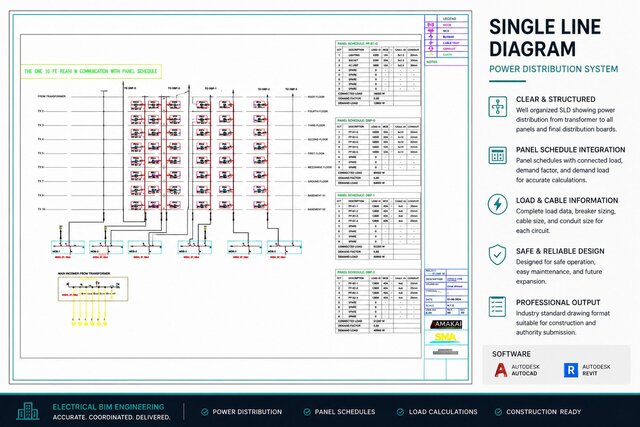Click the First Floor label in diagram

coord(316,153)
